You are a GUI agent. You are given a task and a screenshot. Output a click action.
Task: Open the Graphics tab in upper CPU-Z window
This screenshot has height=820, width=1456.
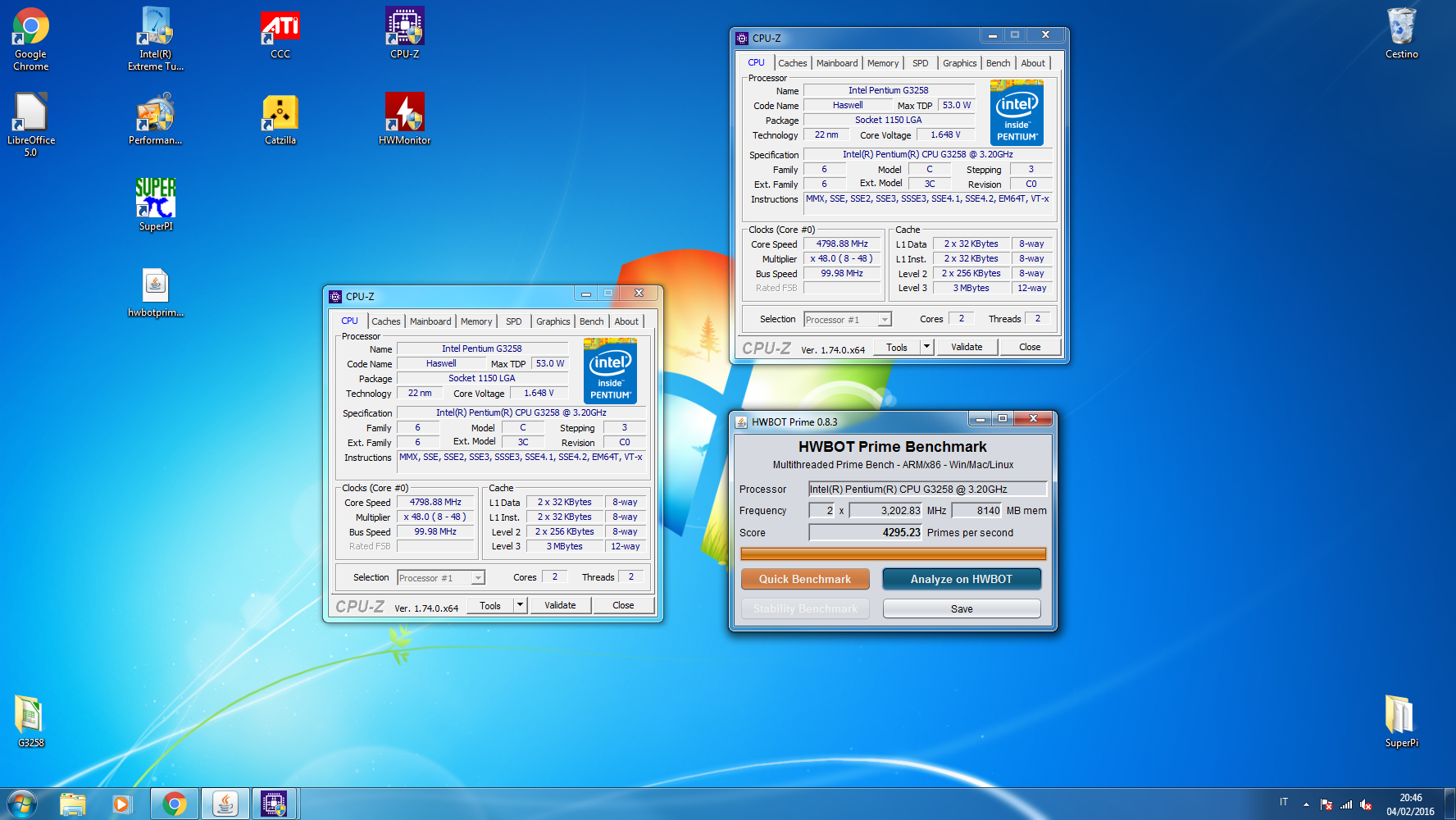tap(959, 63)
